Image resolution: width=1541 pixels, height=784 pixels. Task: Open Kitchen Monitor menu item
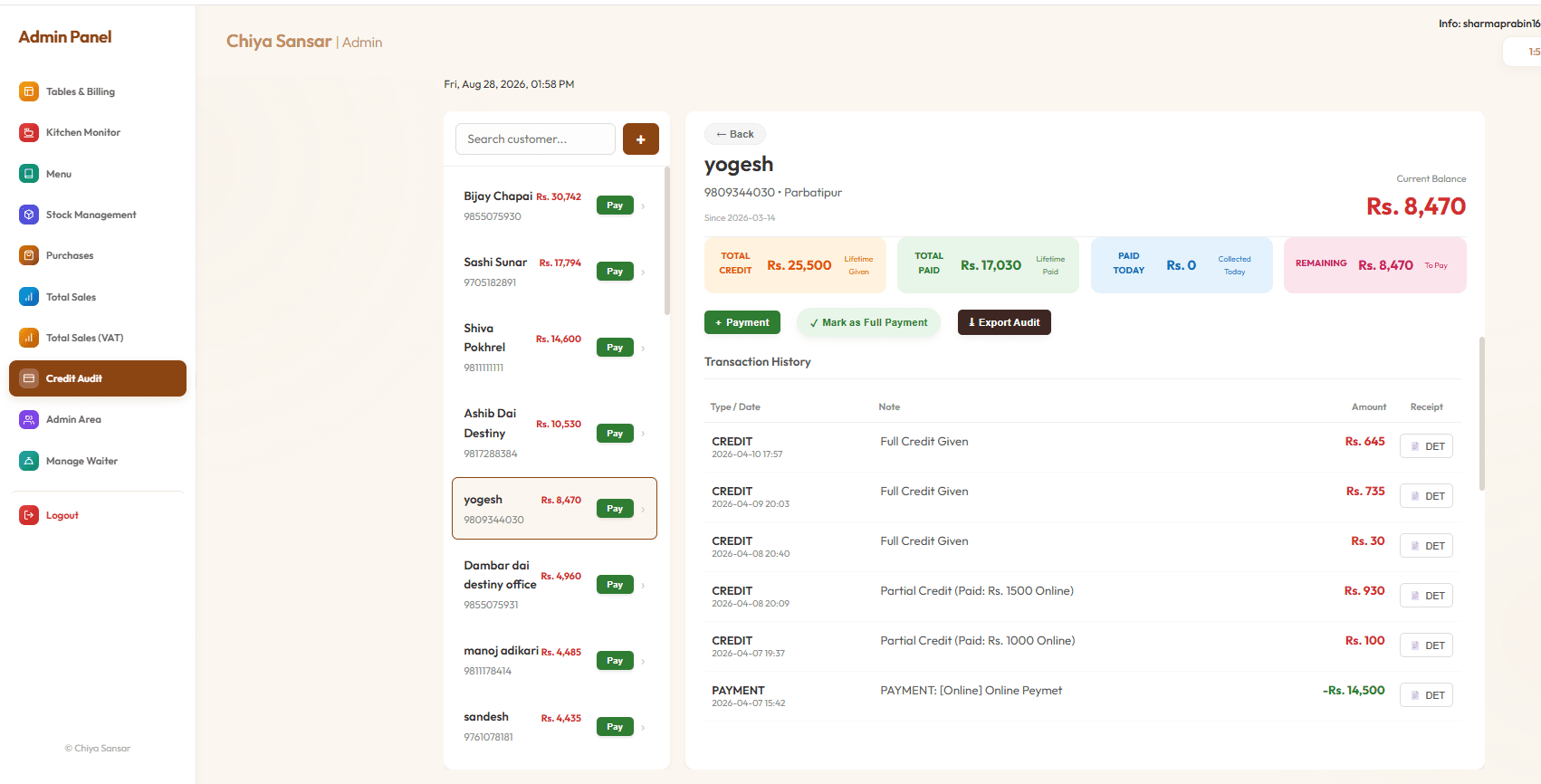[98, 132]
